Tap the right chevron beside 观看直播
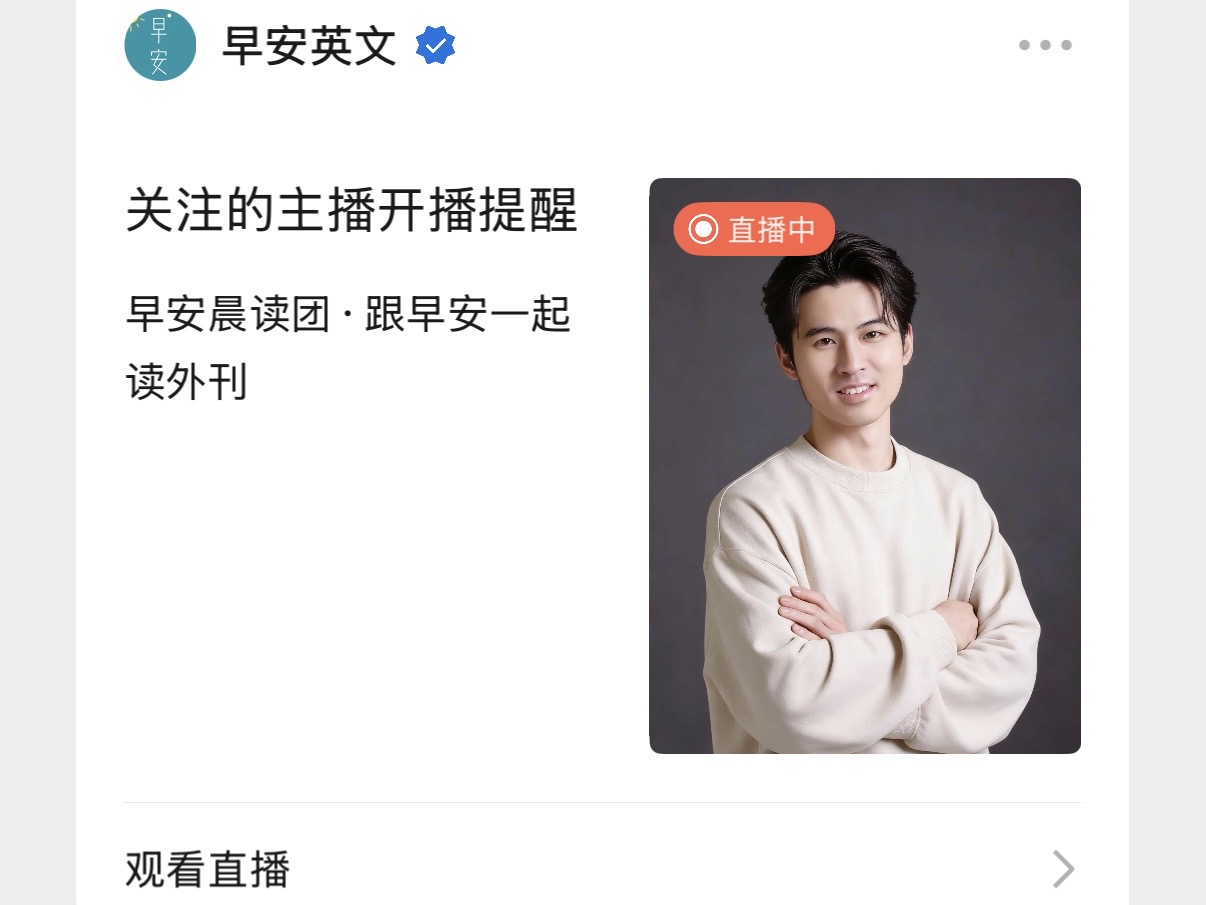1206x905 pixels. pyautogui.click(x=1063, y=869)
